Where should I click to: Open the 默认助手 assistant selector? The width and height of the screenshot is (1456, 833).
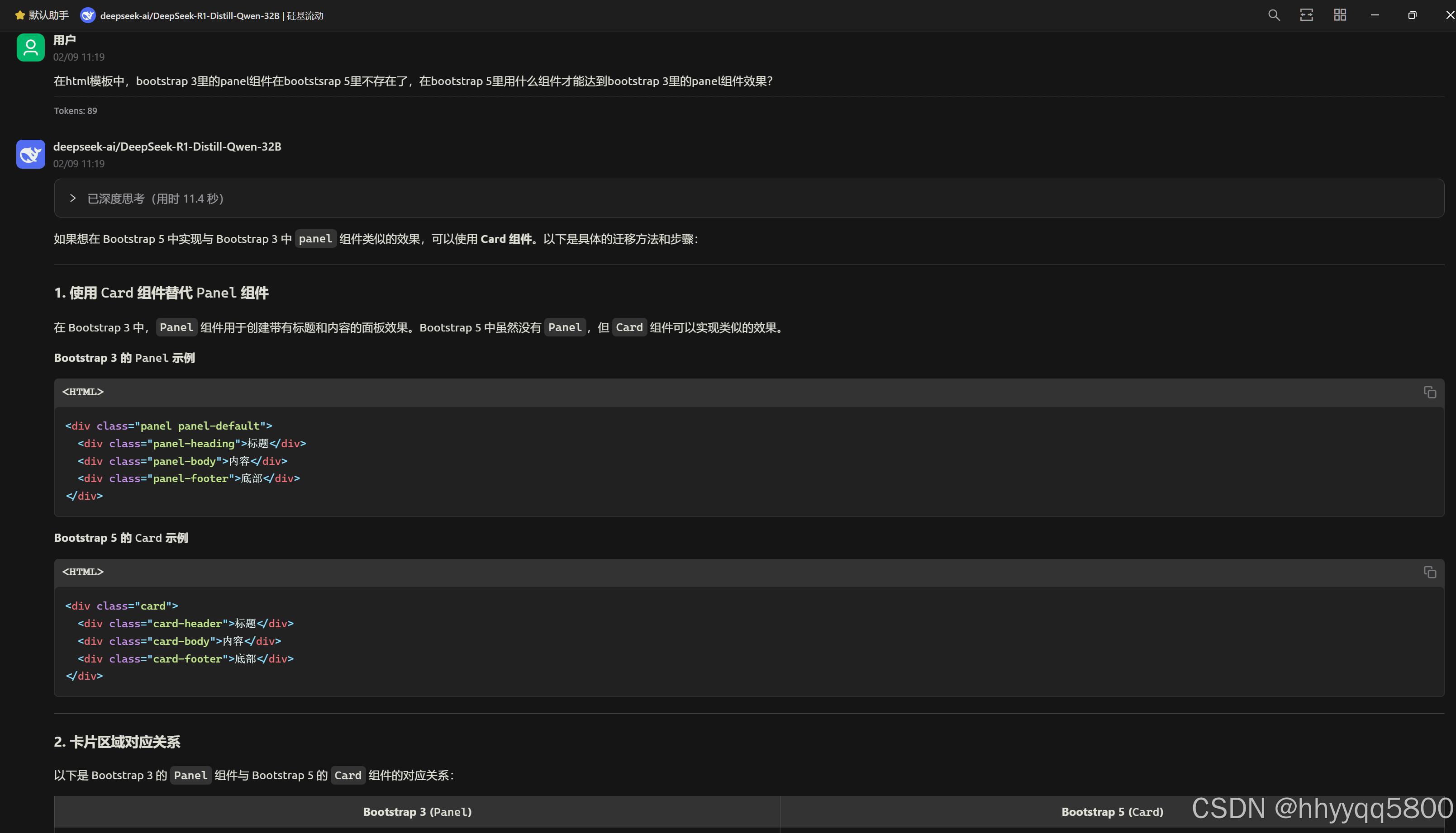tap(48, 15)
